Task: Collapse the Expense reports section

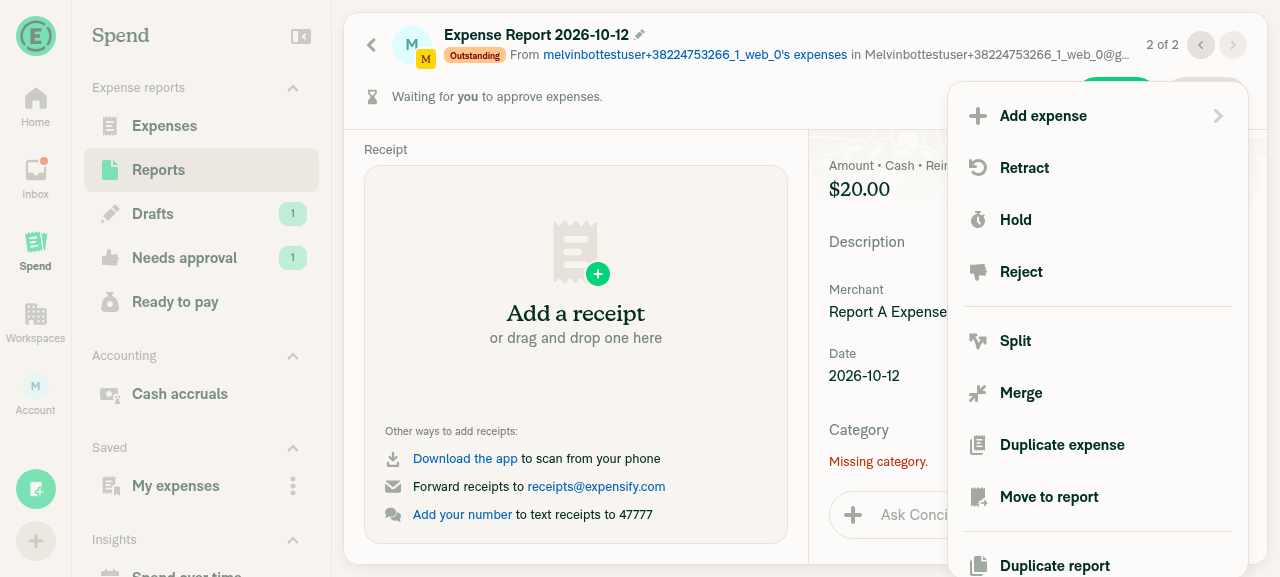Action: pos(293,88)
